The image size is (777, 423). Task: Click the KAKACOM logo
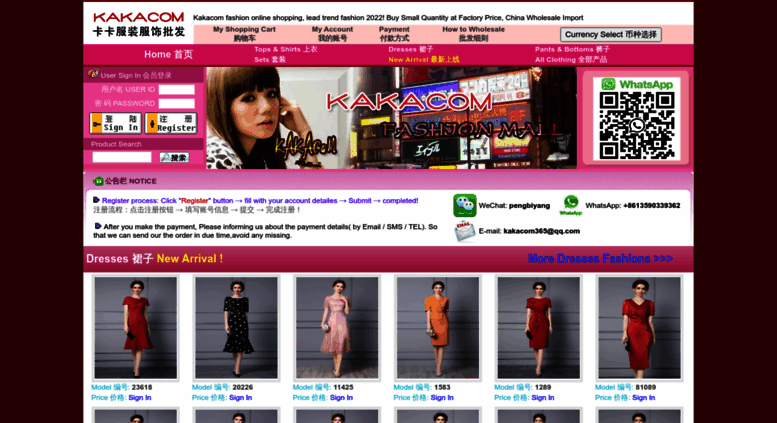pos(139,24)
